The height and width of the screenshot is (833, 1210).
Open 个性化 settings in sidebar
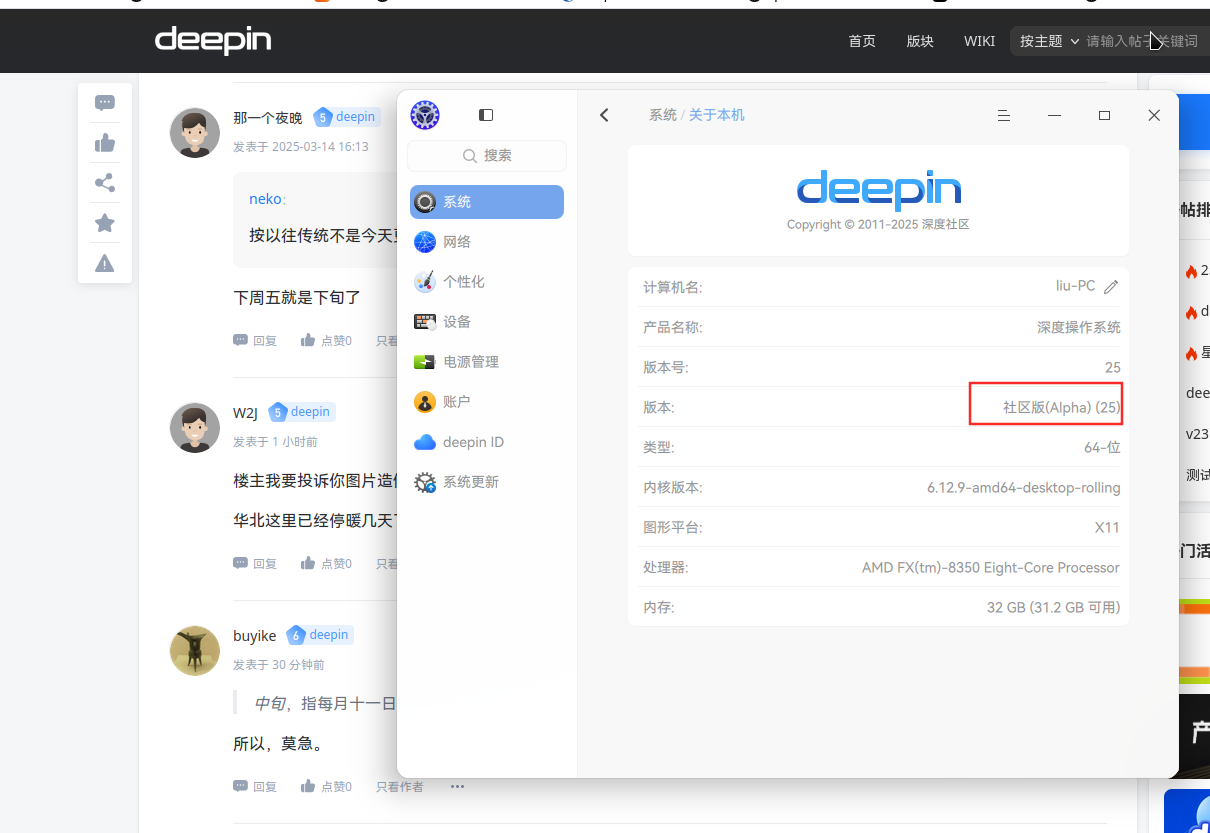(487, 282)
